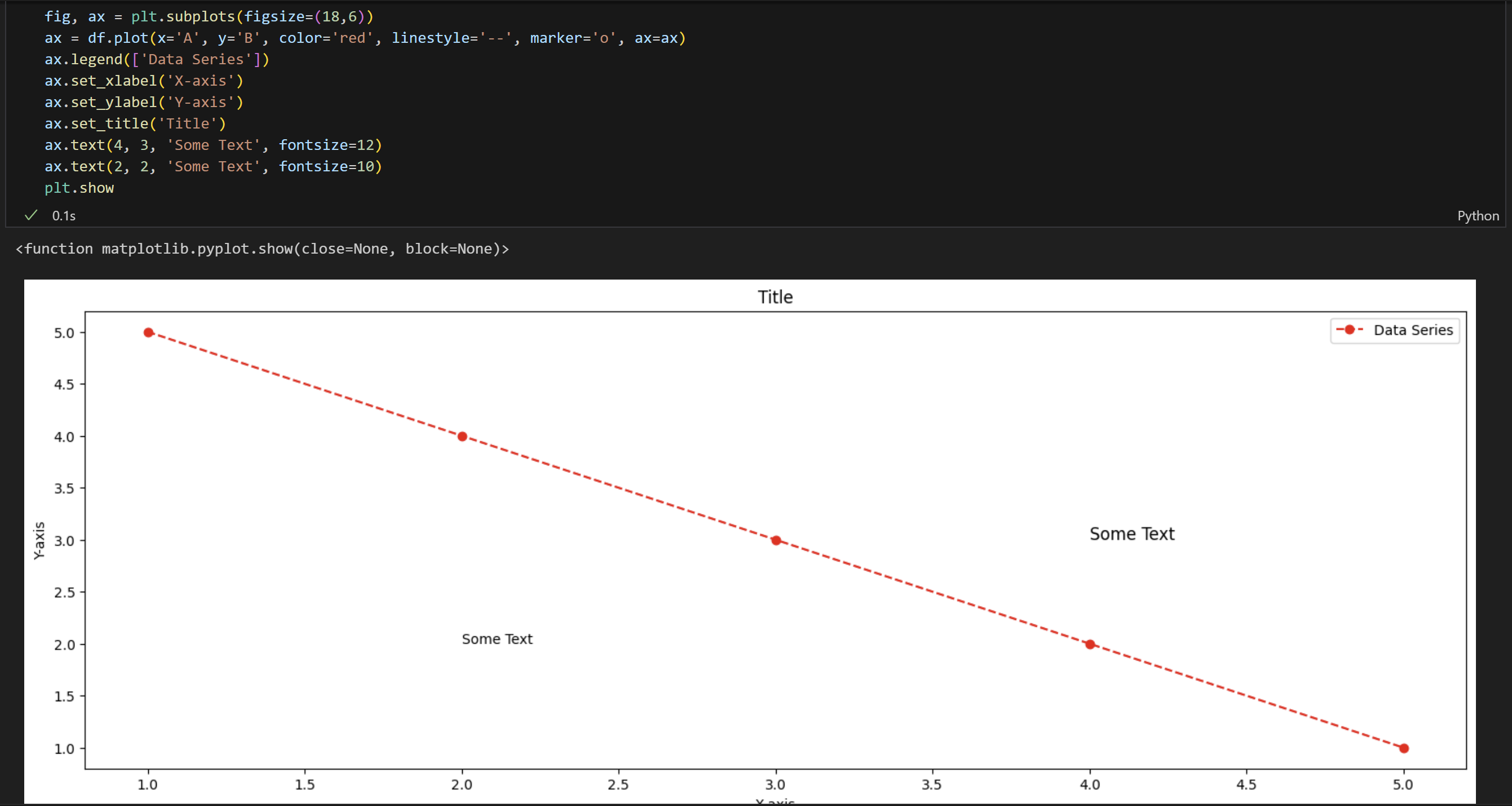
Task: Click the data point at x equals 1.0
Action: pyautogui.click(x=149, y=332)
